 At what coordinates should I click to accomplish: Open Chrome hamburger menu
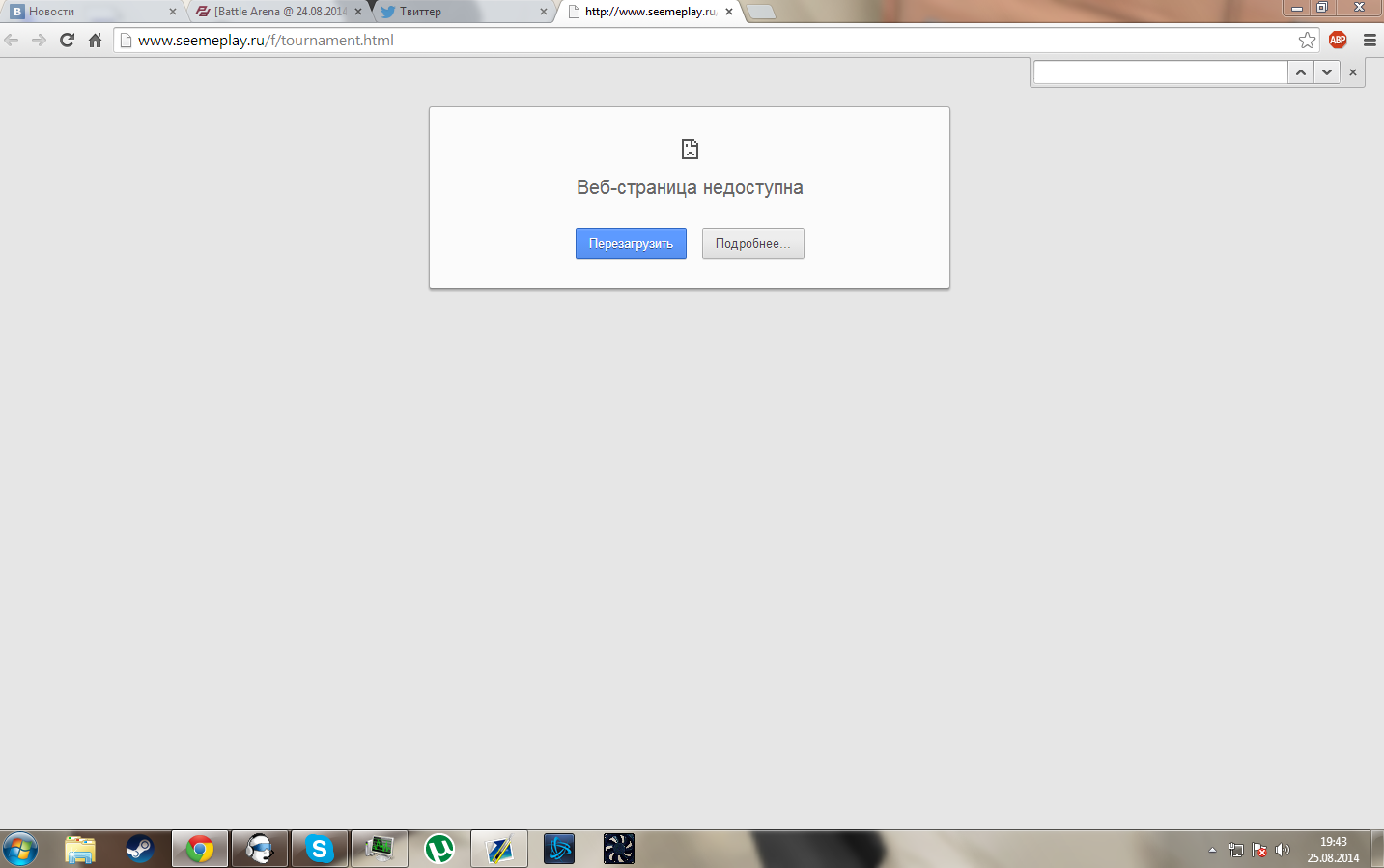tap(1370, 40)
